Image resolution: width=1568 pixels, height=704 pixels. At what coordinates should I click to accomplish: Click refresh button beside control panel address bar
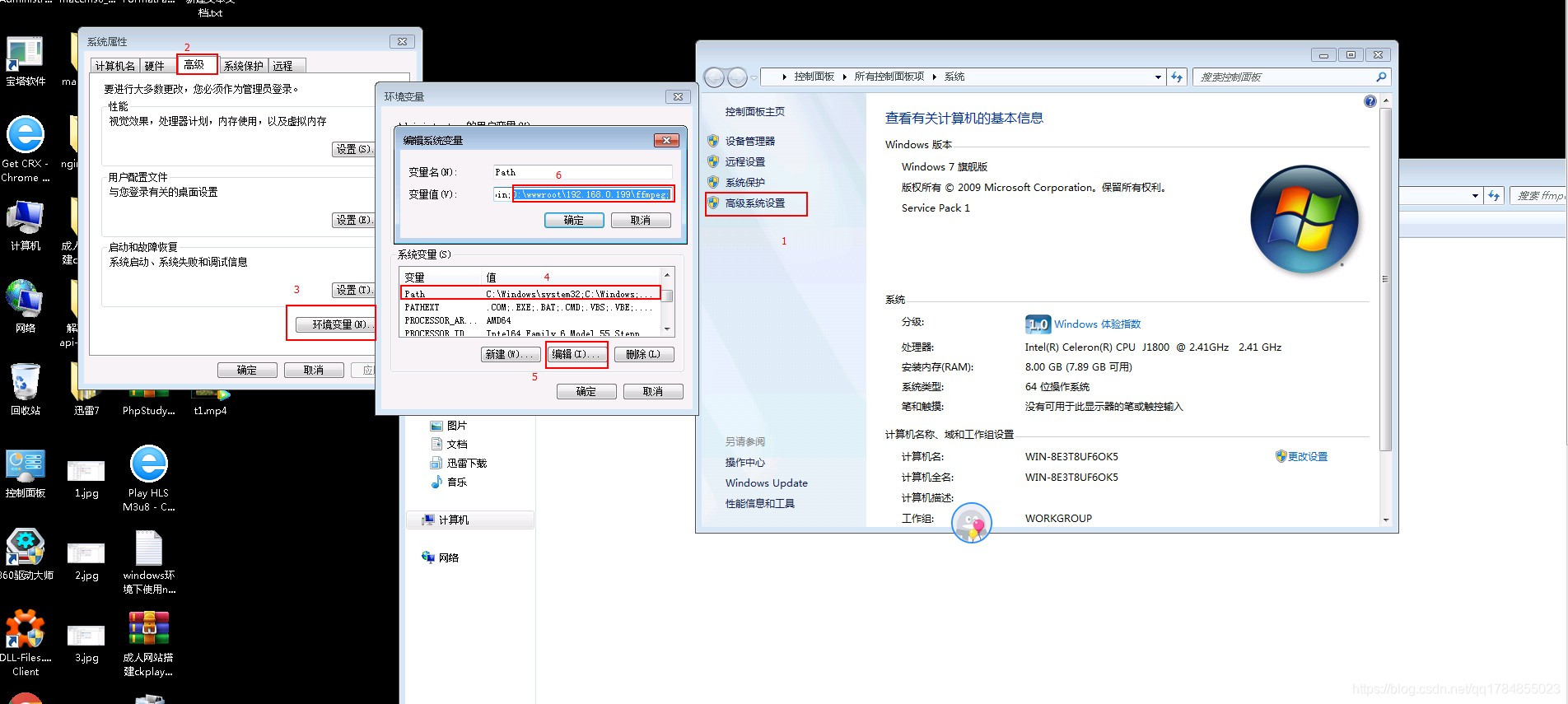coord(1177,77)
